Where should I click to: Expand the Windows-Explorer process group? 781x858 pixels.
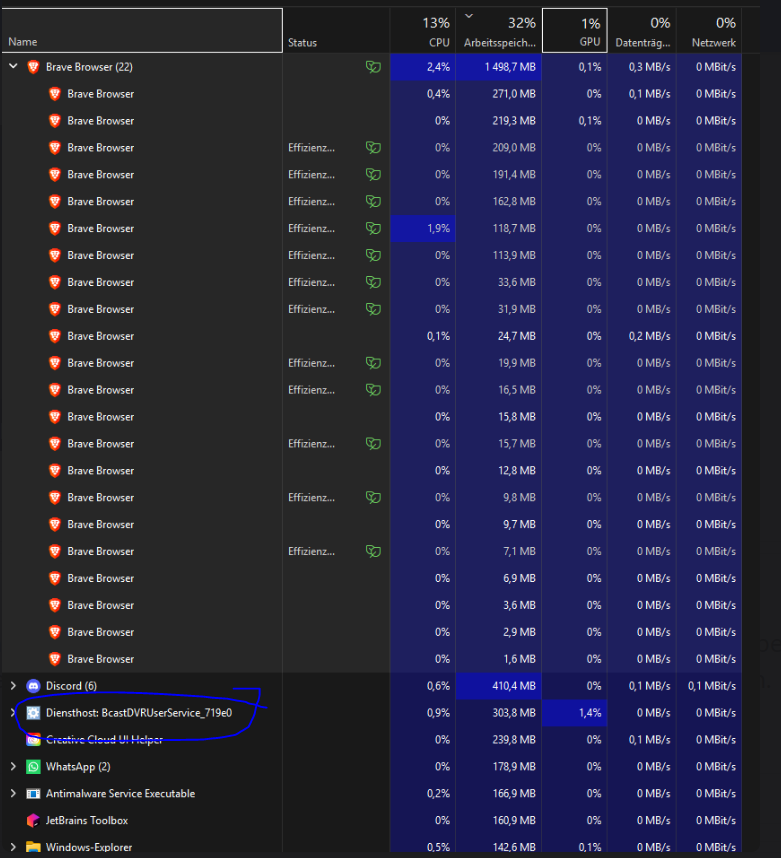14,847
